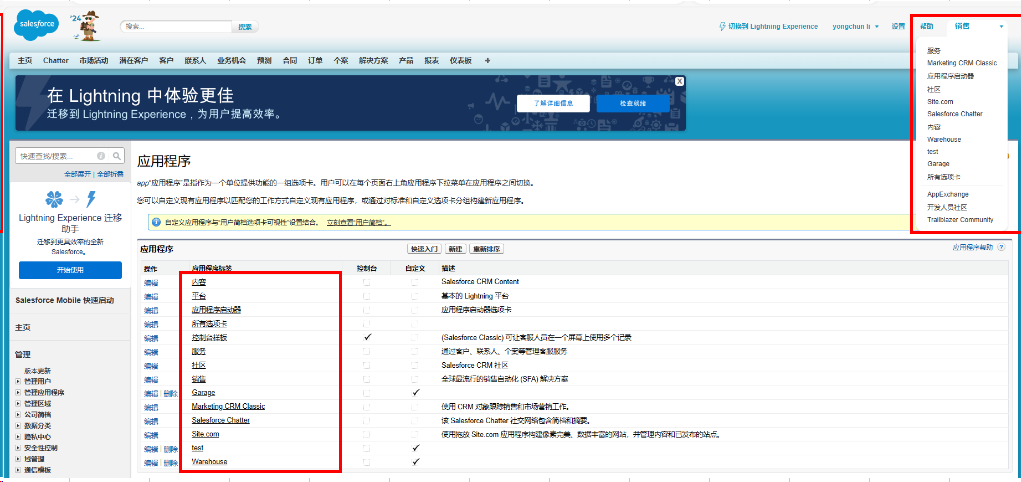Click the info icon in quick find box

101,156
